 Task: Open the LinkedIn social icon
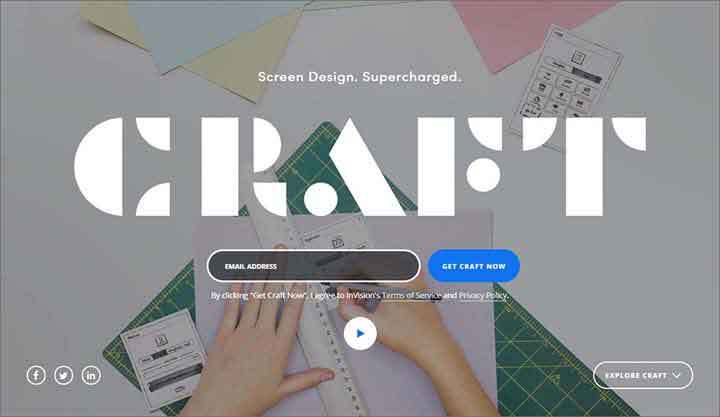[x=91, y=375]
